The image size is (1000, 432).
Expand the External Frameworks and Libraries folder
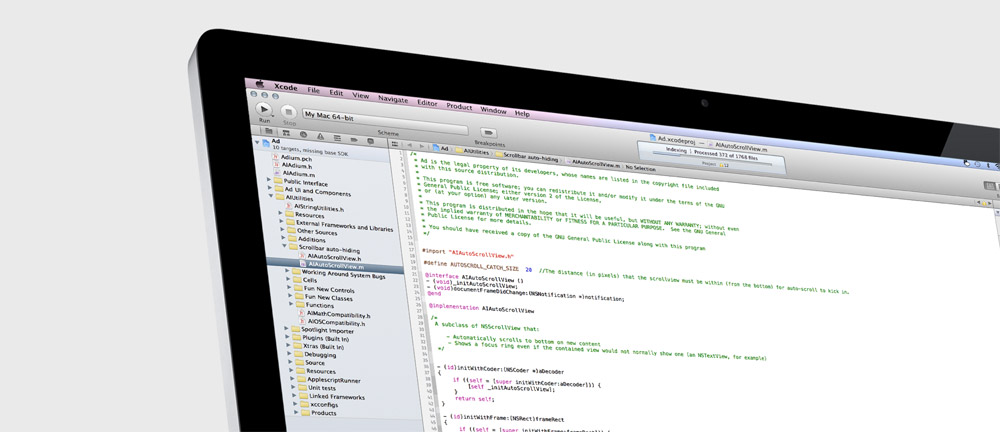(283, 221)
